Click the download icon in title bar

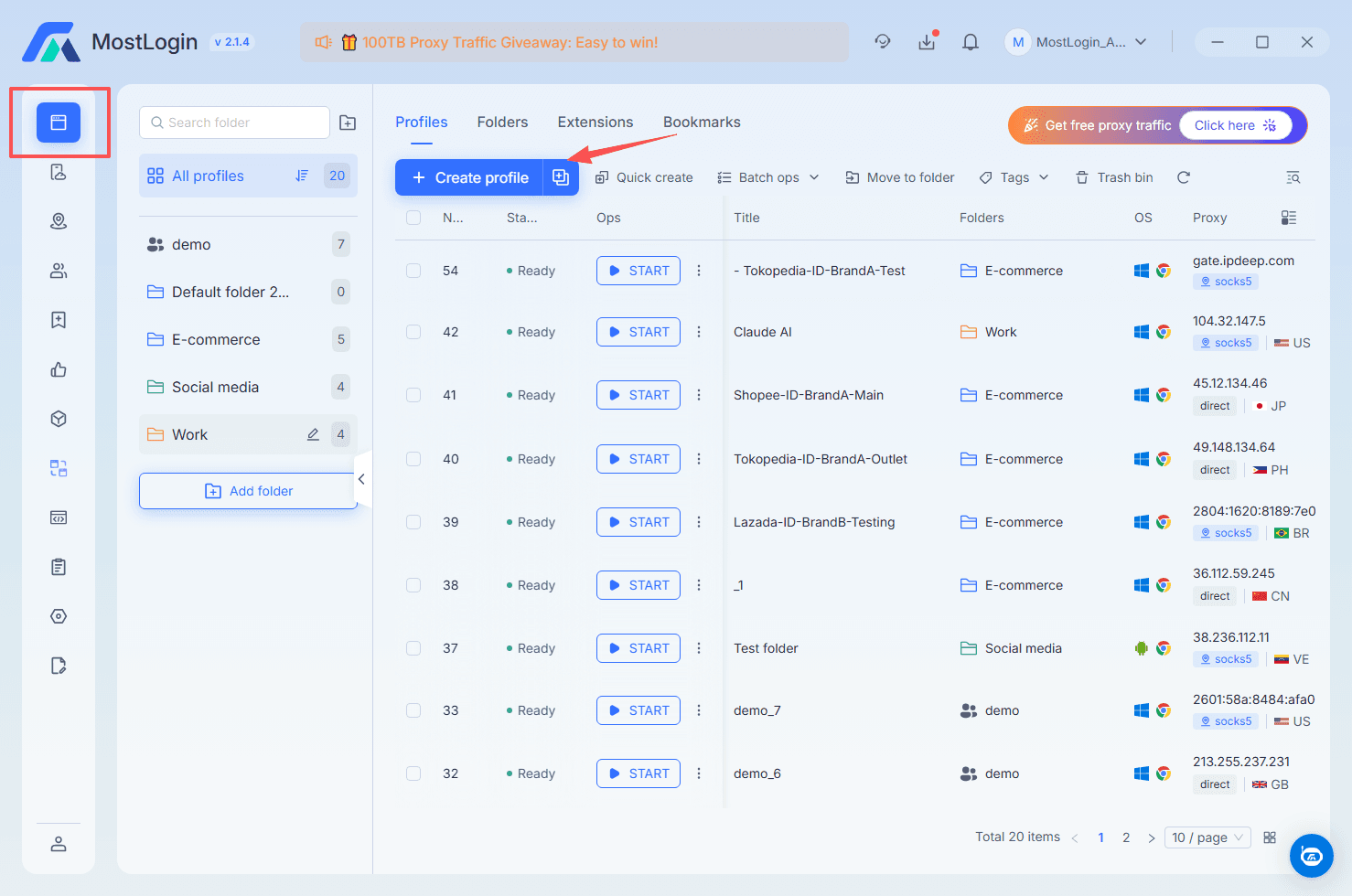(x=927, y=42)
